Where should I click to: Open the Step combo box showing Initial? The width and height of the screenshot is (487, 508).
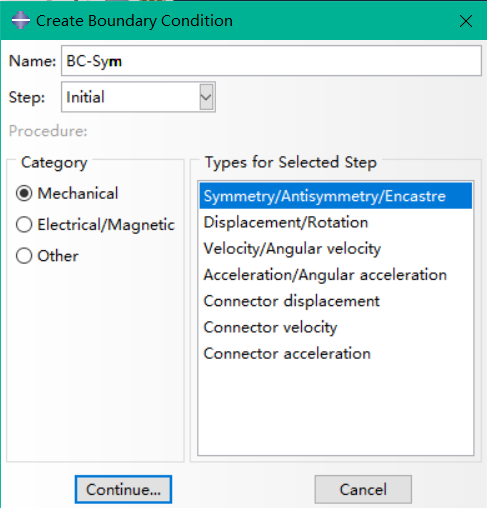(x=138, y=97)
